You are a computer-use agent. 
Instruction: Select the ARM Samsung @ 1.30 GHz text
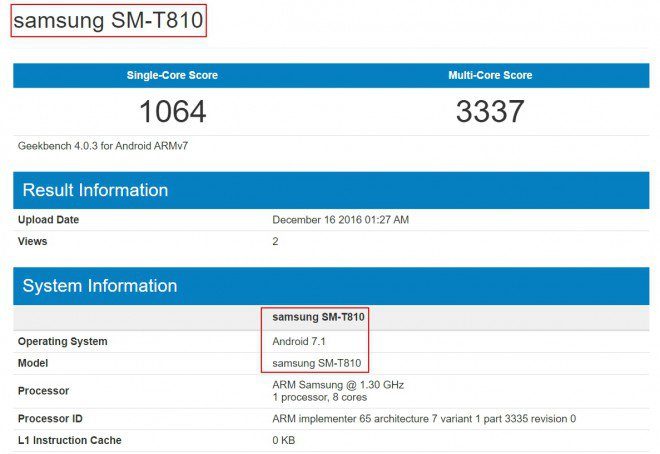tap(338, 384)
